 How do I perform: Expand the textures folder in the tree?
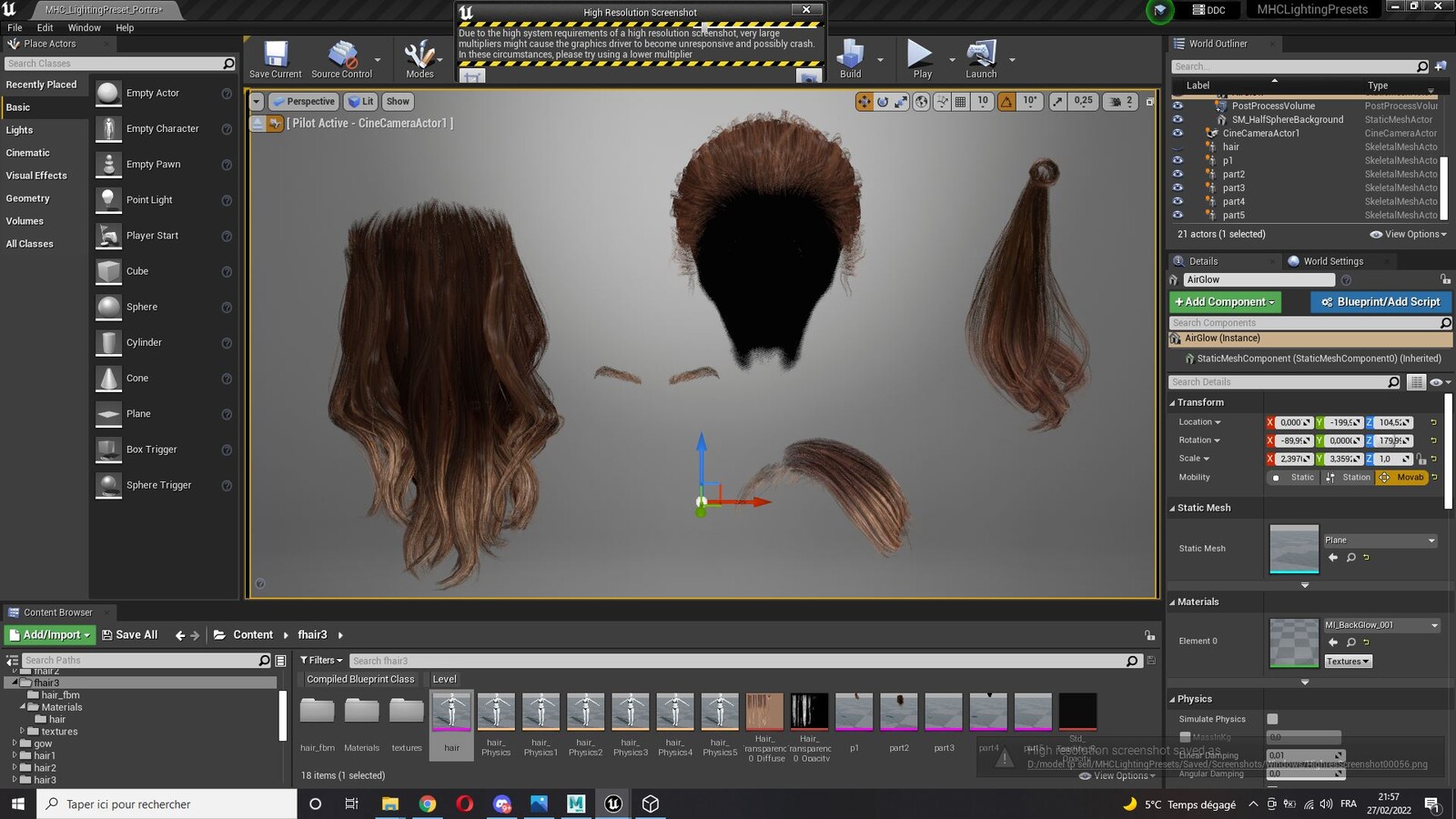[x=22, y=731]
